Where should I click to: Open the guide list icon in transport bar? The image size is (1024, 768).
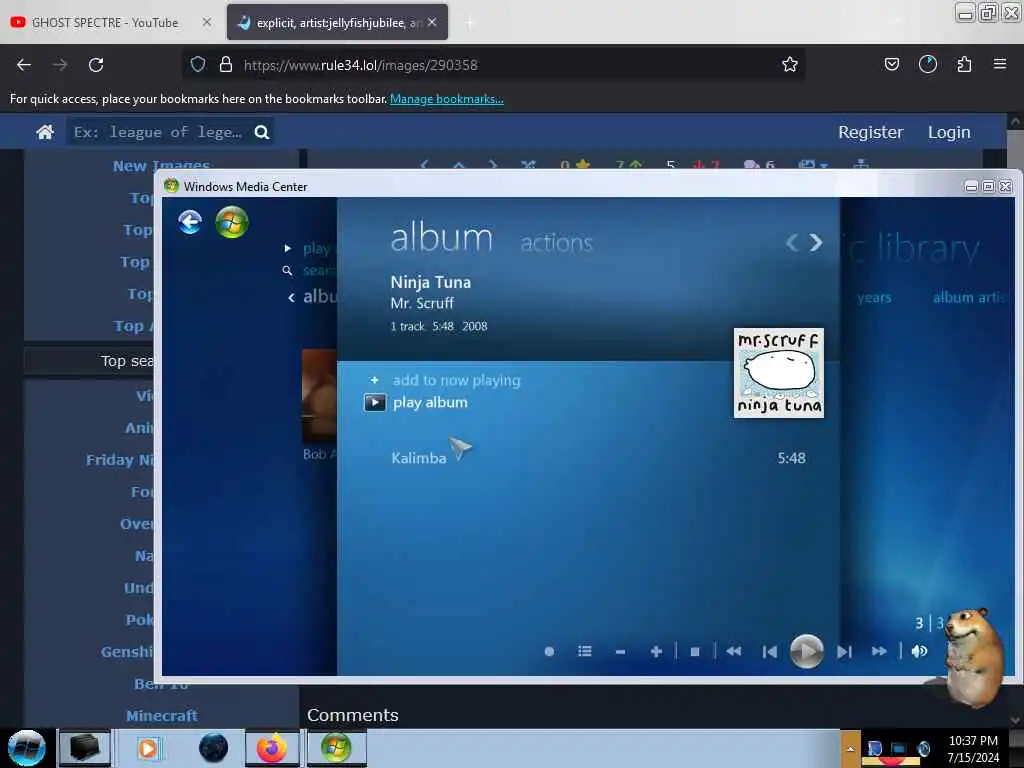point(584,651)
